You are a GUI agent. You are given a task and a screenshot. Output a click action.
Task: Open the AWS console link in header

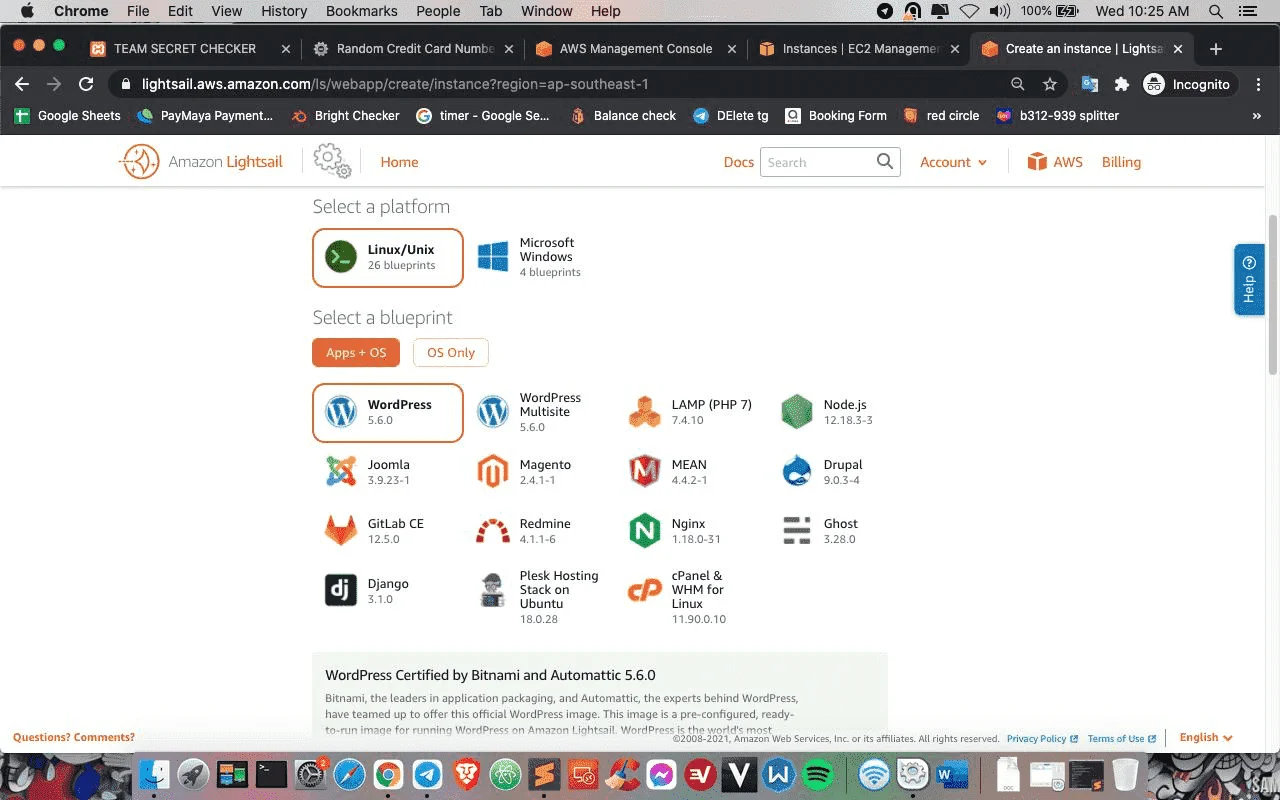point(1055,162)
